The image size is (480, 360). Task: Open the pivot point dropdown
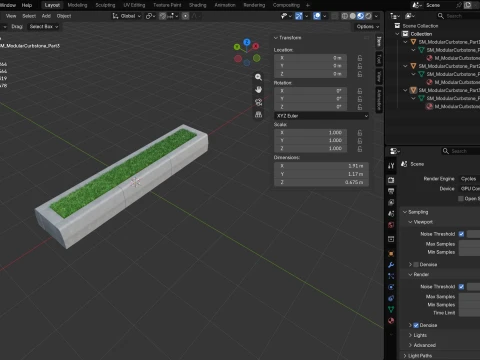click(150, 16)
